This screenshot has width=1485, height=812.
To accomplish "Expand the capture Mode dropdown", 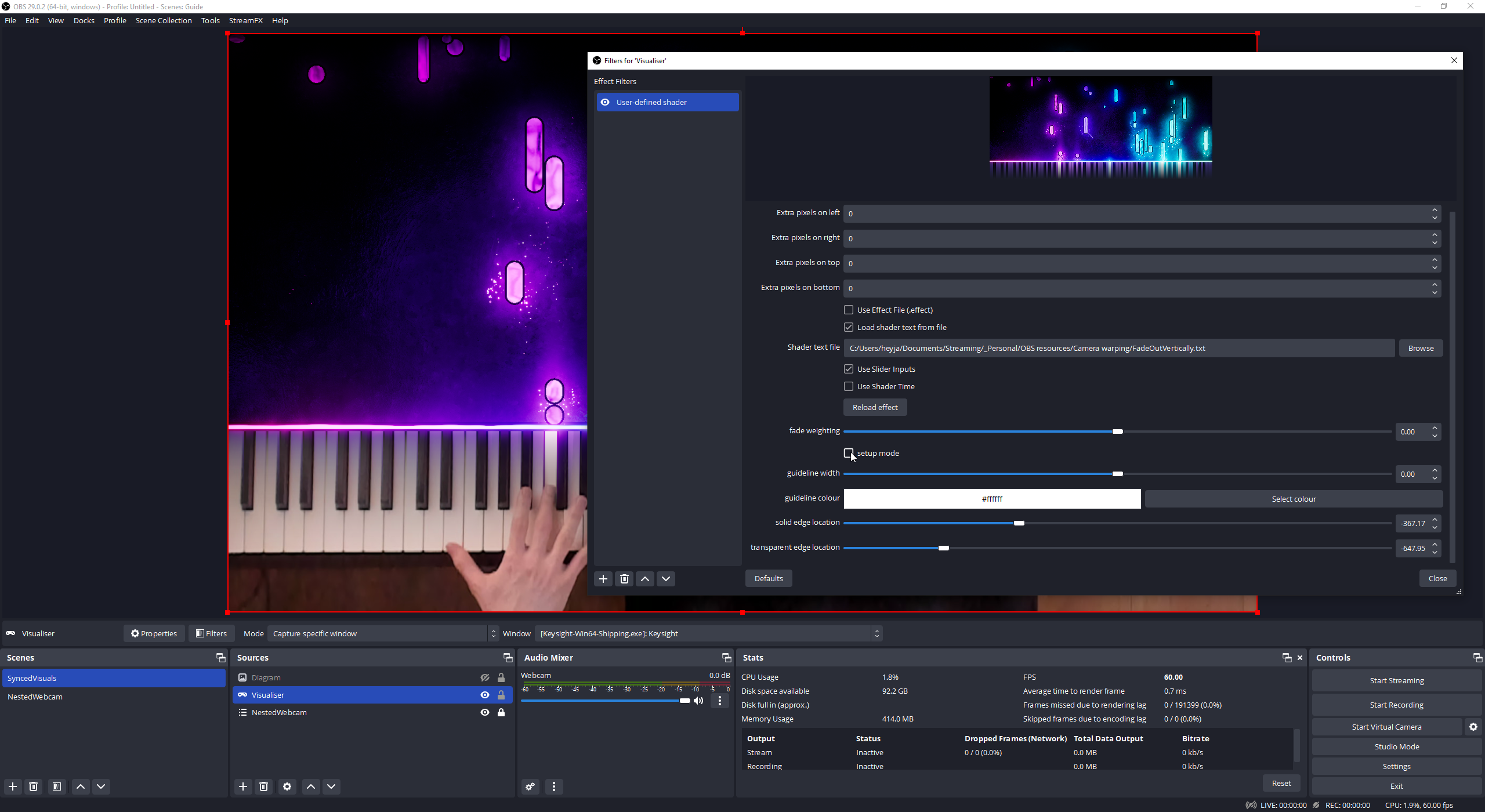I will (x=383, y=633).
